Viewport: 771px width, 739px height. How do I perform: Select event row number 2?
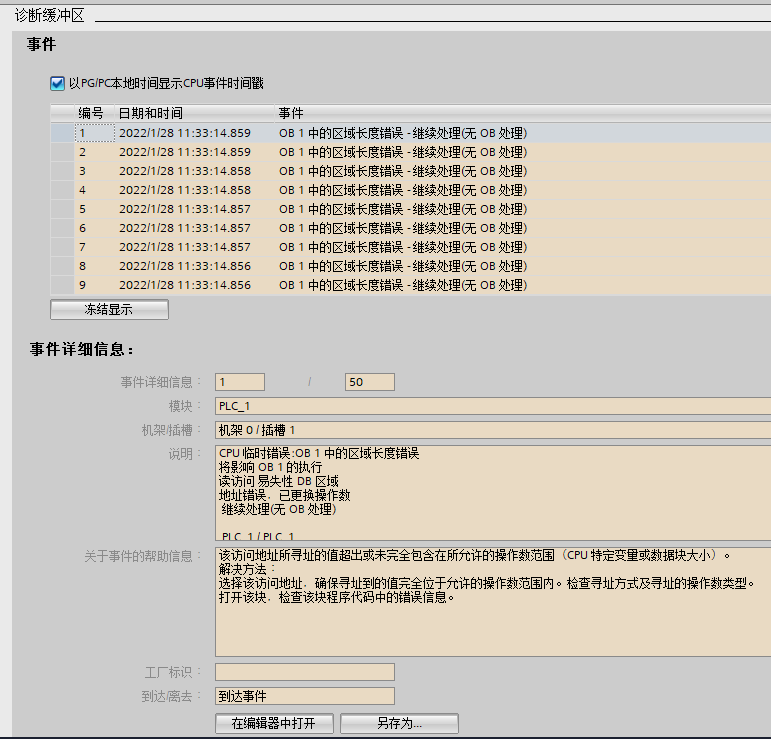tap(411, 152)
